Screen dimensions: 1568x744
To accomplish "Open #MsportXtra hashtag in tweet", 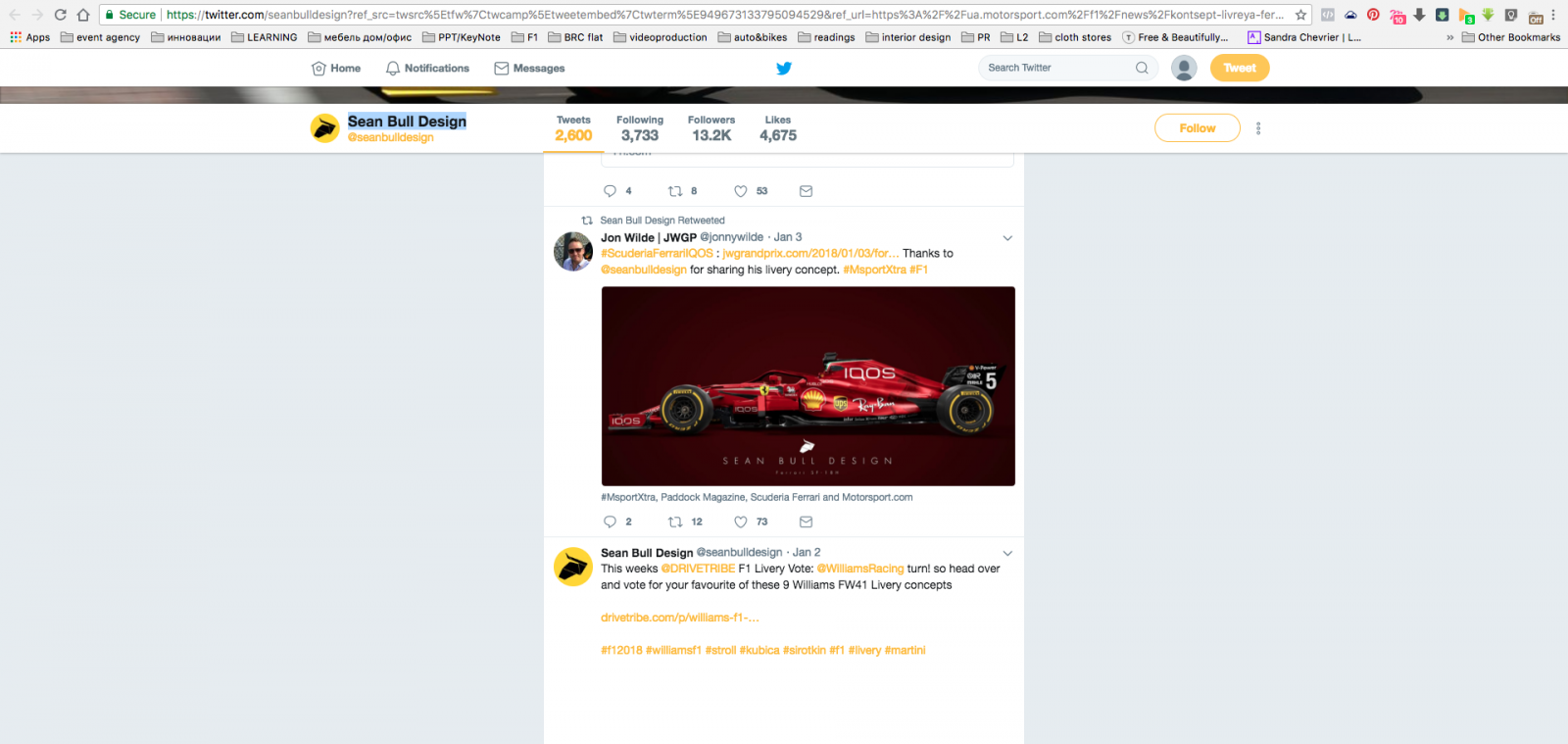I will 874,270.
